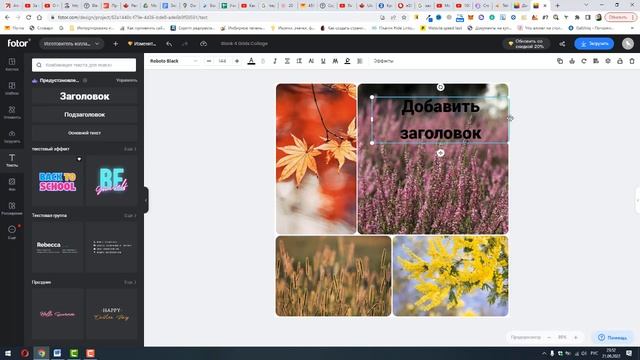Add a 'Заголовок' heading text
The width and height of the screenshot is (640, 360).
pyautogui.click(x=84, y=96)
